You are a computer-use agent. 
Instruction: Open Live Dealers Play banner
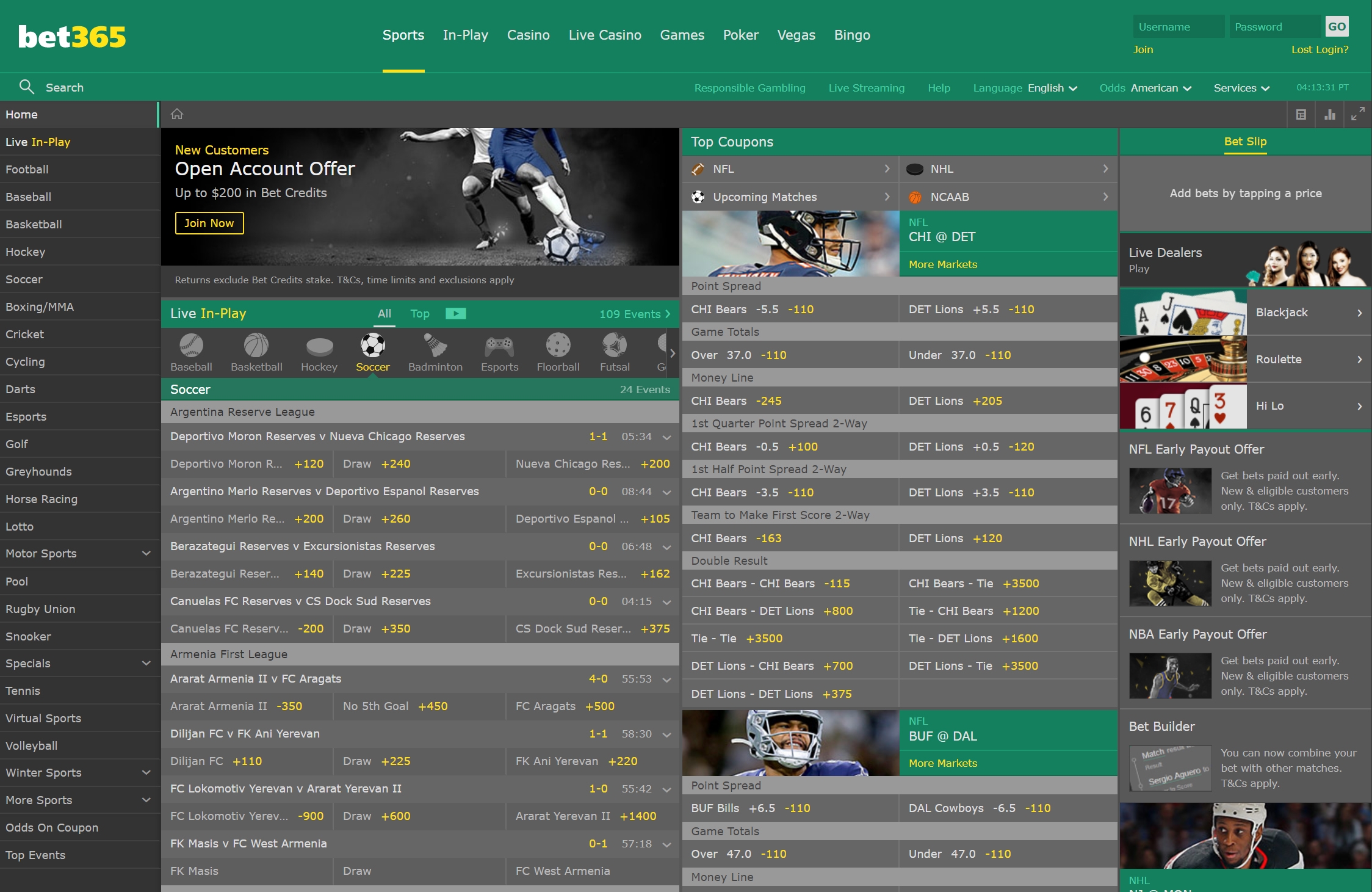pyautogui.click(x=1245, y=261)
